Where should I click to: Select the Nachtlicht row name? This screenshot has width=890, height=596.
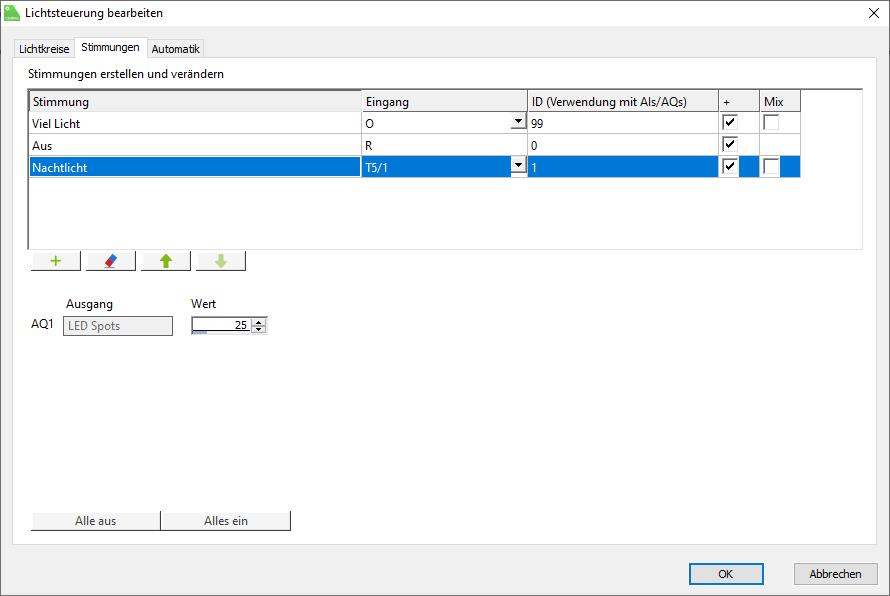[x=195, y=167]
